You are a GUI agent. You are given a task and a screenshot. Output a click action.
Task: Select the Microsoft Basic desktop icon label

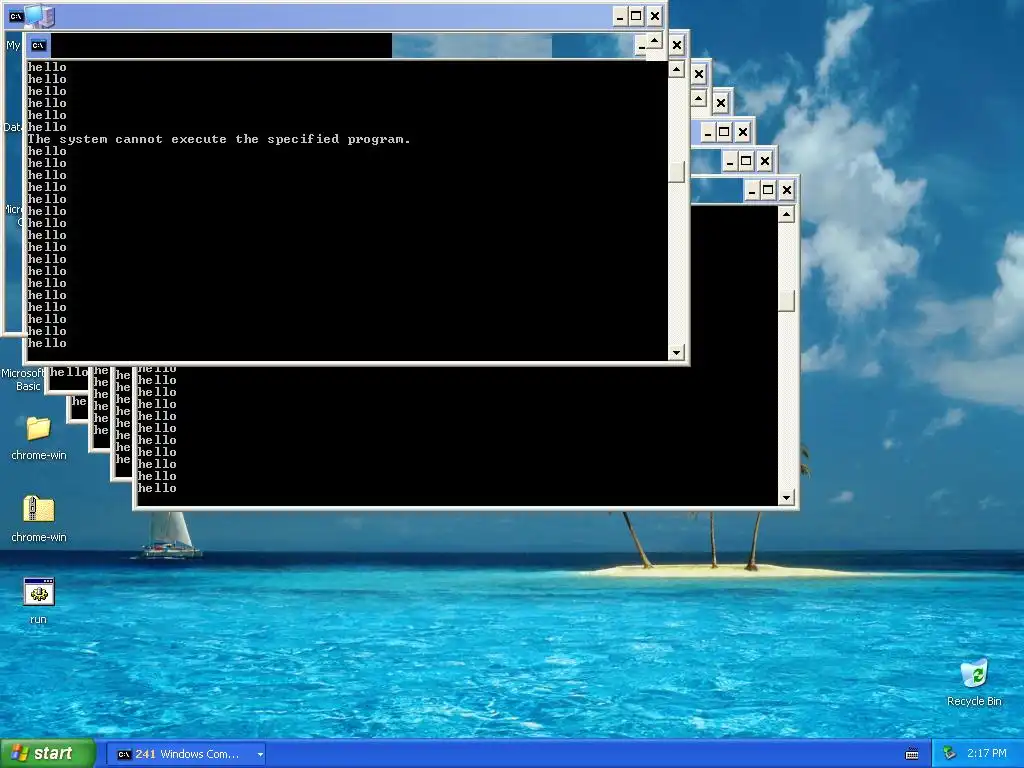point(24,379)
